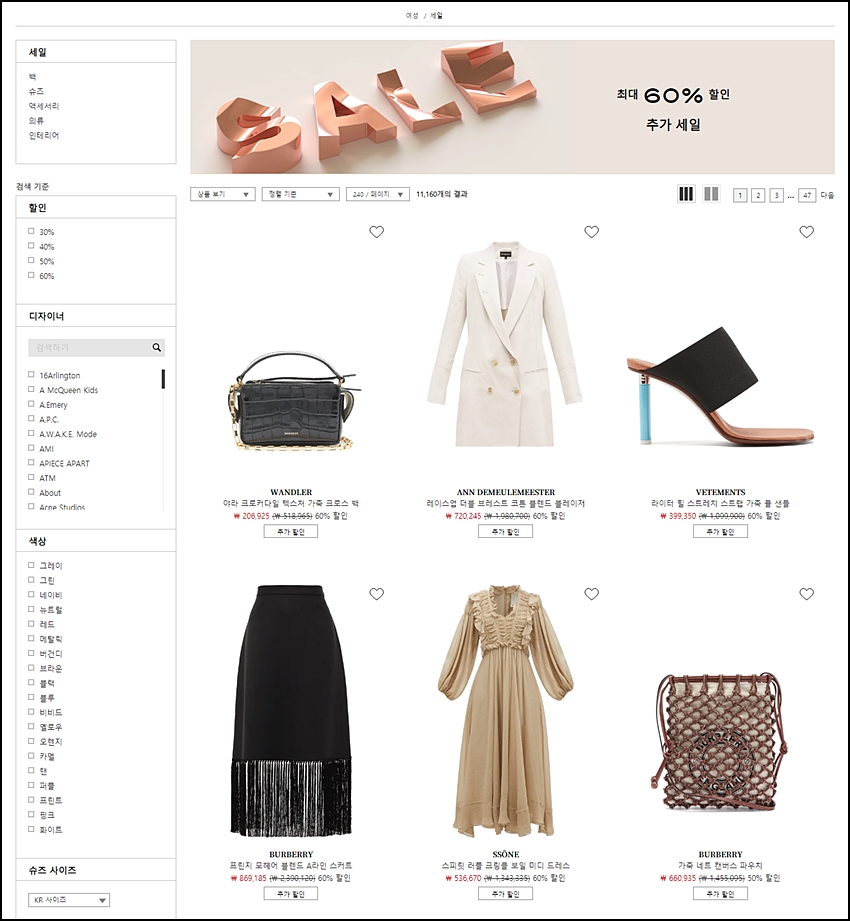The width and height of the screenshot is (850, 921).
Task: Jump to last page 47
Action: click(807, 195)
